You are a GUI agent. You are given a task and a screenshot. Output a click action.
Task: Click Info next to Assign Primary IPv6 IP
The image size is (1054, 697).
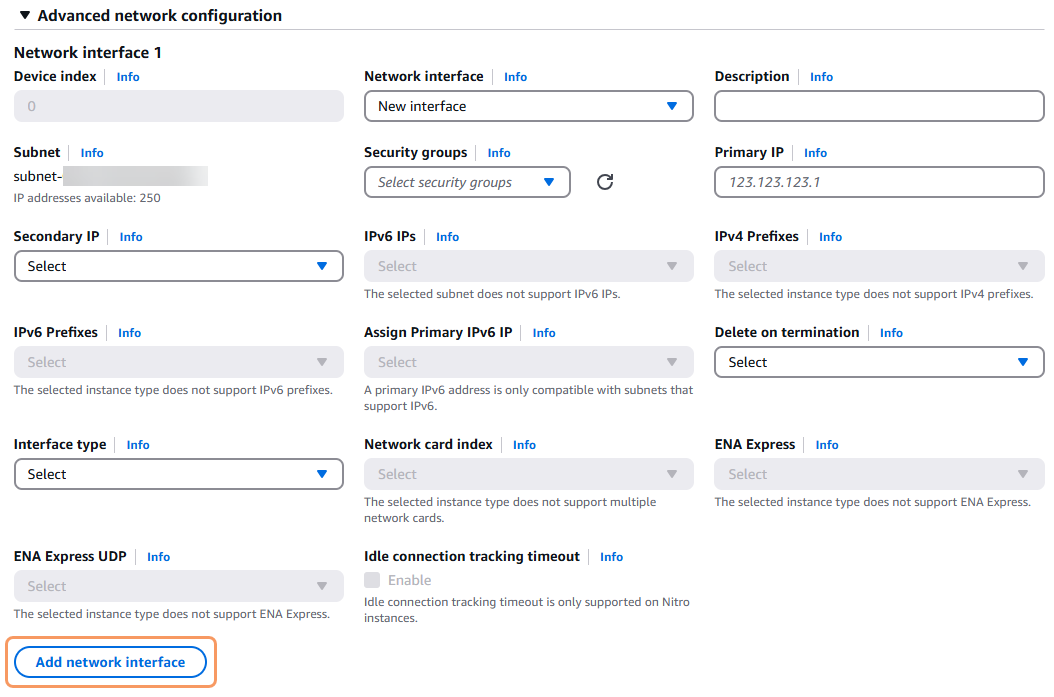pos(544,333)
